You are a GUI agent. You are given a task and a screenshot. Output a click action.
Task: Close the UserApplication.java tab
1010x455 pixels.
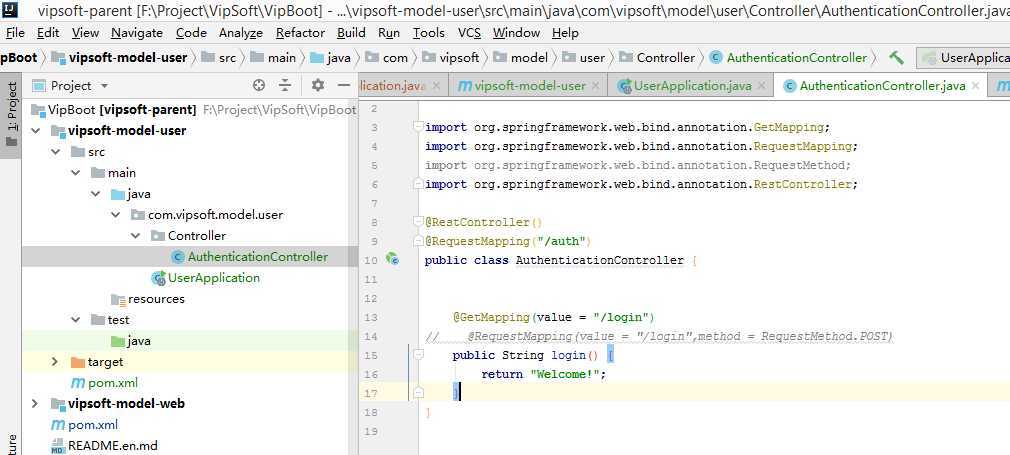[x=762, y=86]
